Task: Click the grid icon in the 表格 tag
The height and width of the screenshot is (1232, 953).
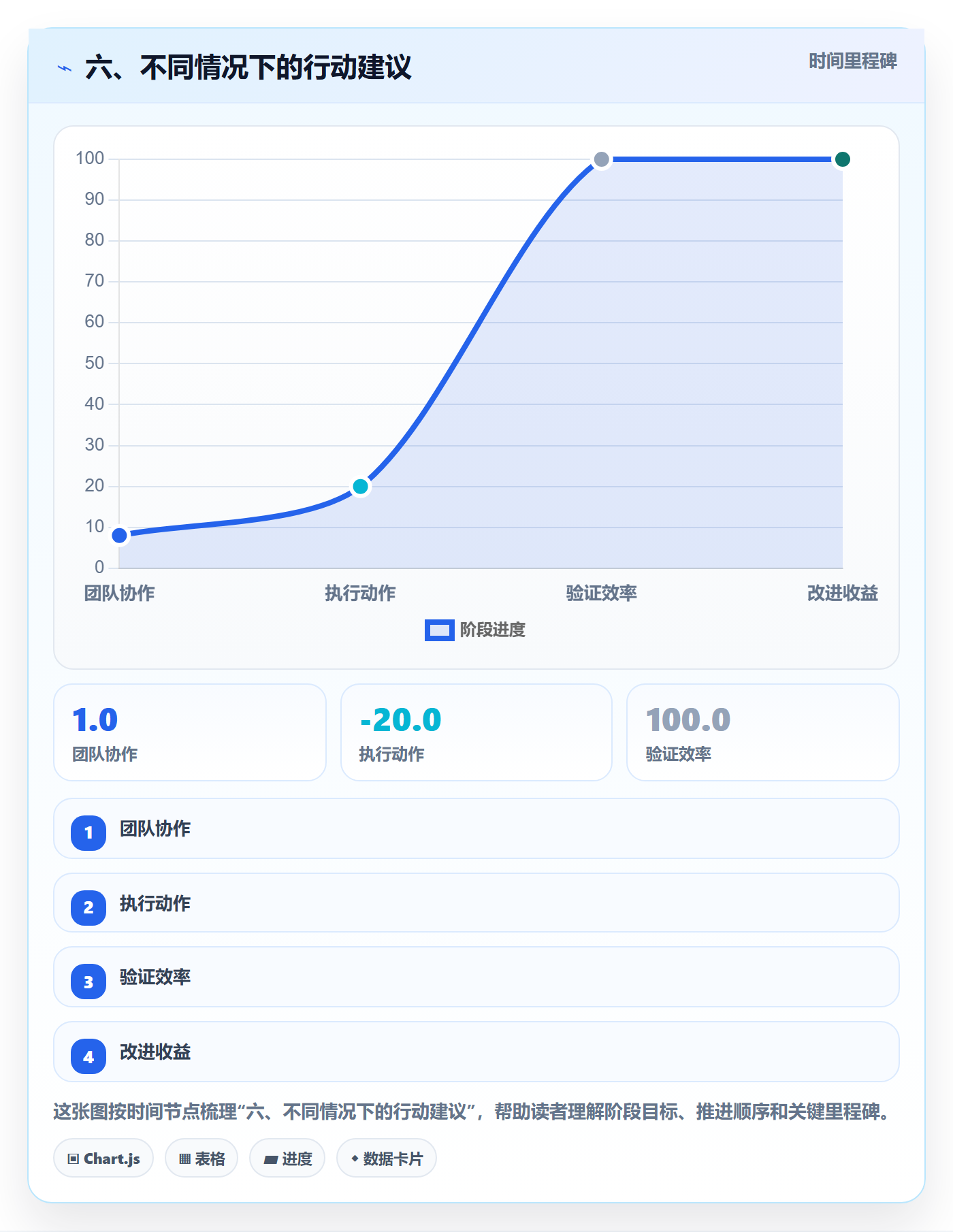Action: 184,1158
